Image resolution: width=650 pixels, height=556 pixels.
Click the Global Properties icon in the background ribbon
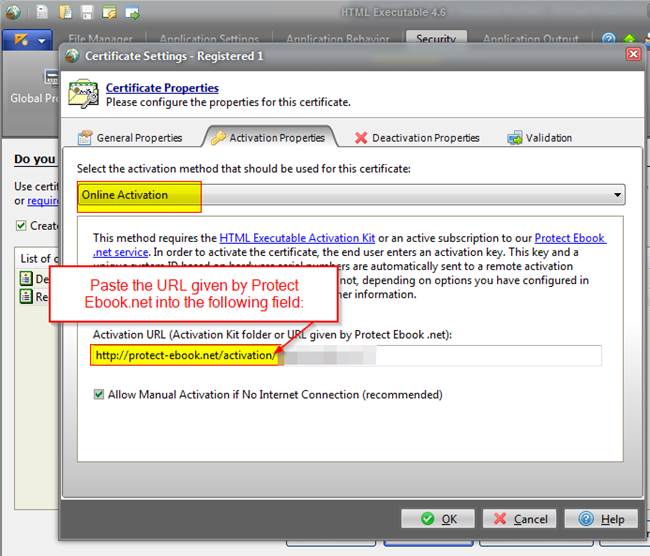[x=51, y=78]
